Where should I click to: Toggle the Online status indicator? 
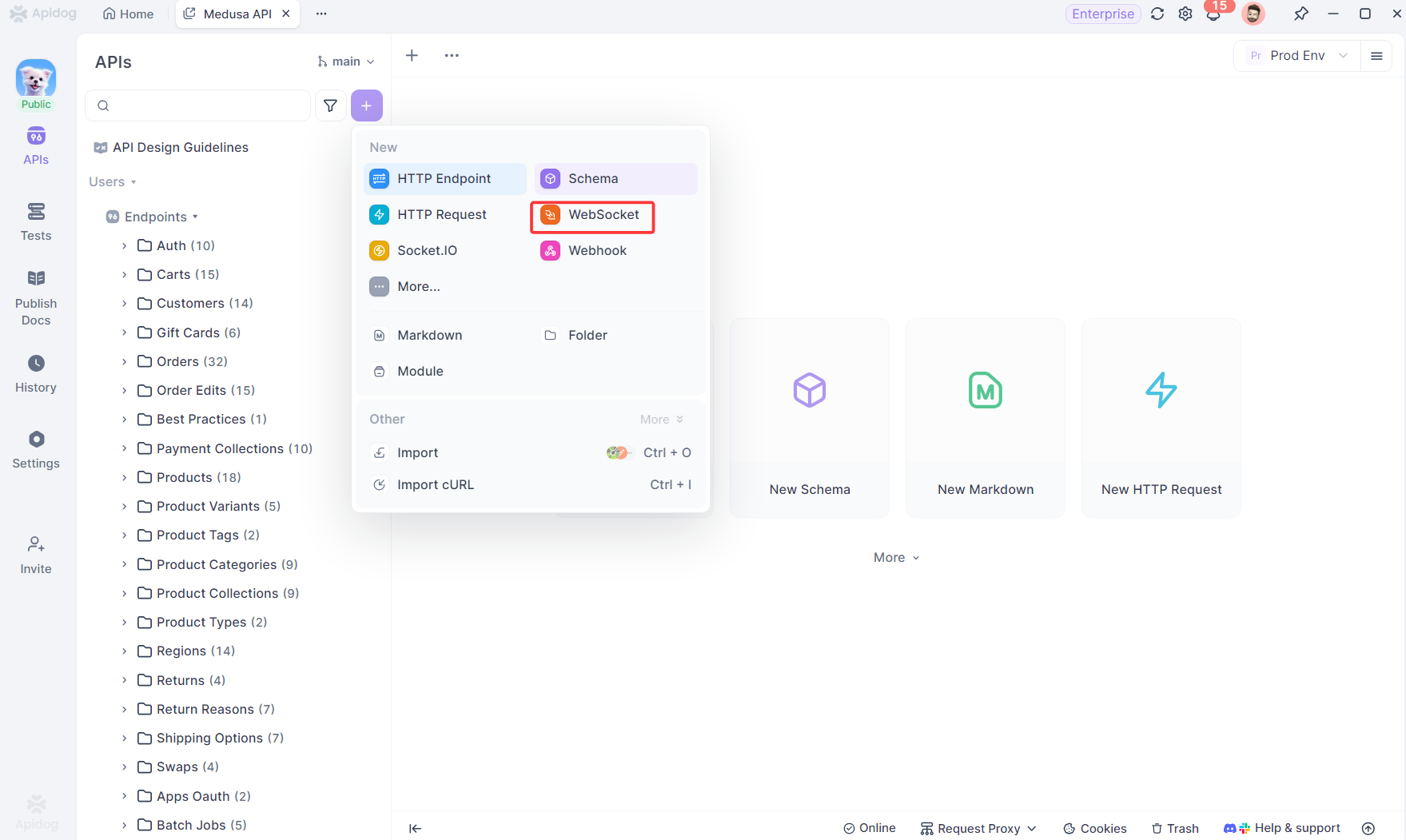[869, 828]
